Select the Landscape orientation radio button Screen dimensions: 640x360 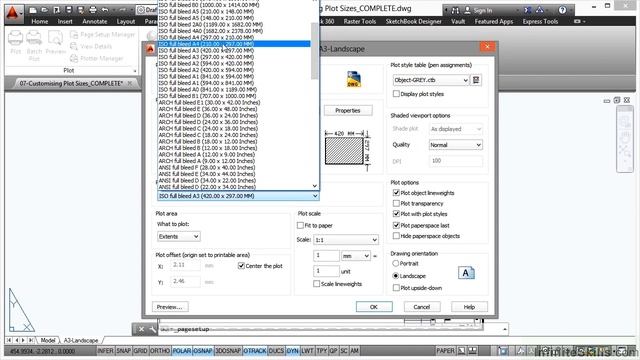tap(396, 276)
